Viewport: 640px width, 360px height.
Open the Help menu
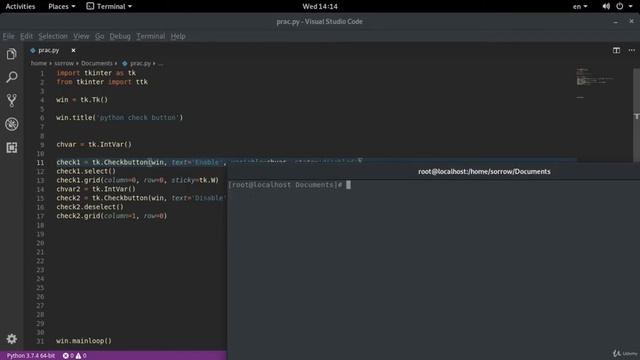178,36
